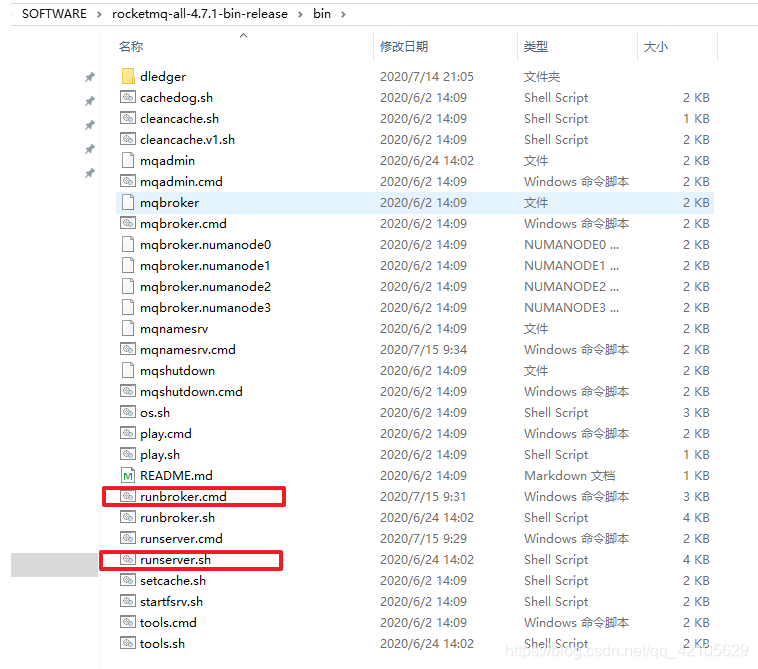Viewport: 758px width, 669px height.
Task: Click the 3 KB size of os.sh
Action: [696, 412]
